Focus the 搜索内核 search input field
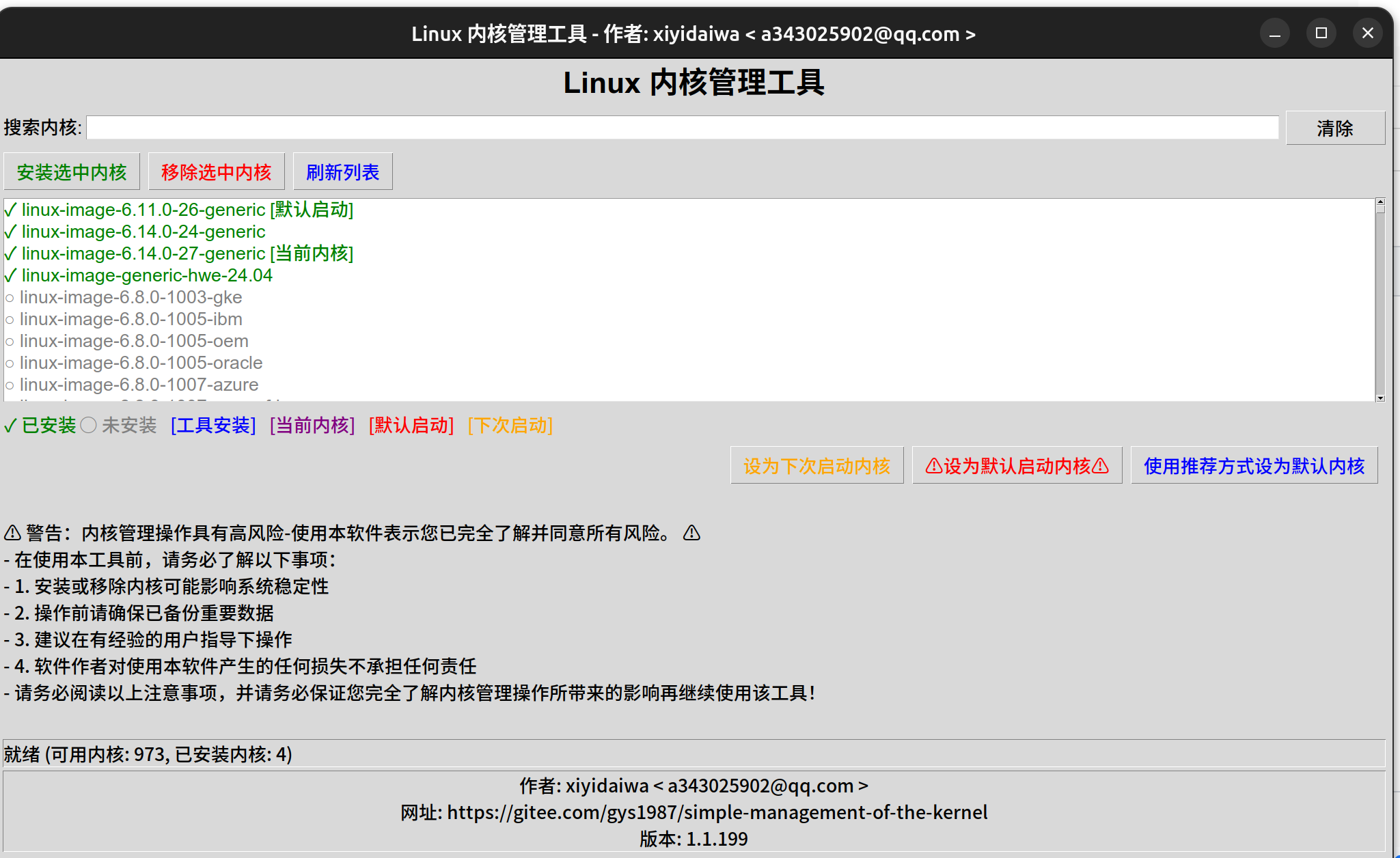1400x858 pixels. [683, 128]
